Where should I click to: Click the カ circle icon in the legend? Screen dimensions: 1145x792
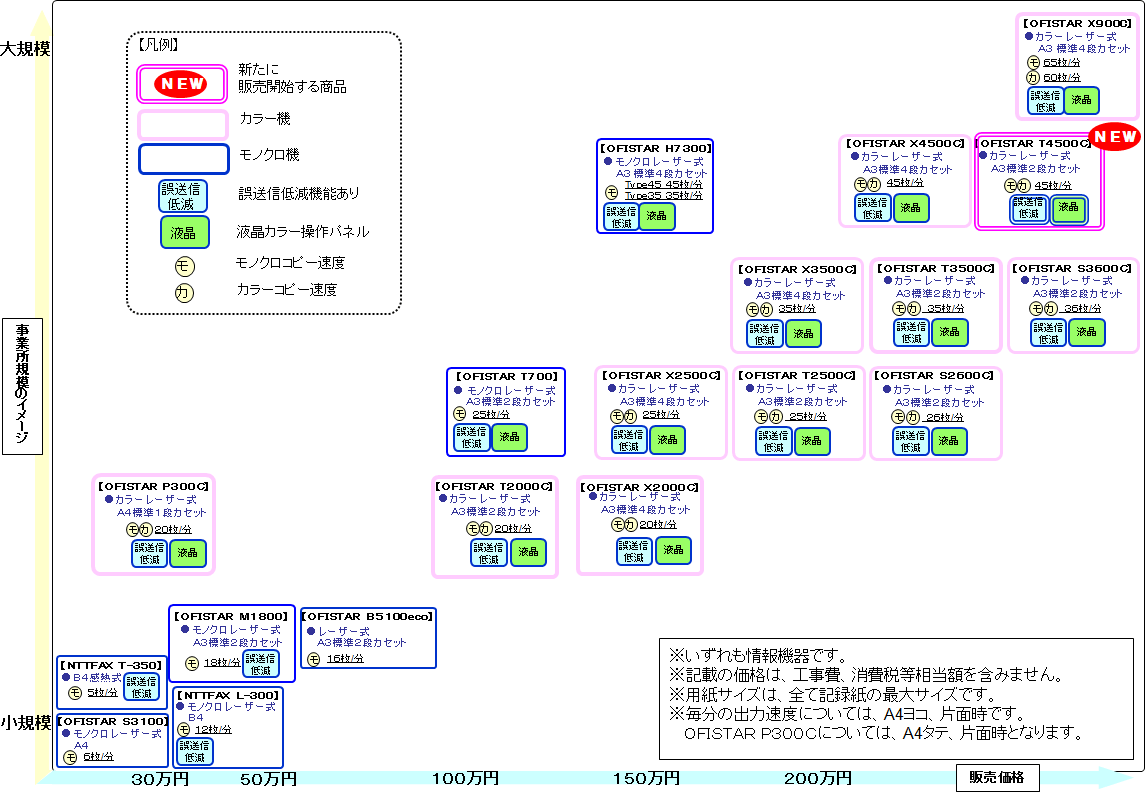184,293
